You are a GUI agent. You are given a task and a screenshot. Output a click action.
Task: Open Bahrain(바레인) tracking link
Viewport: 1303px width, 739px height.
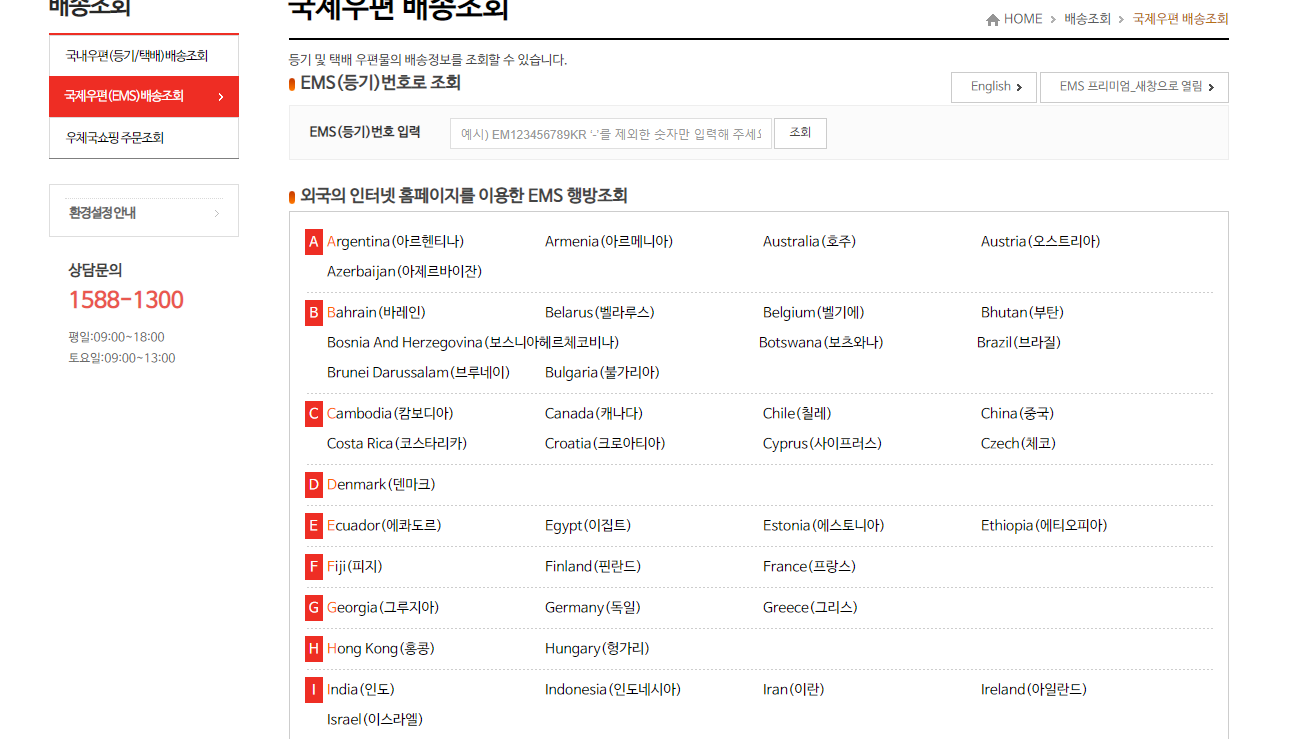(376, 313)
